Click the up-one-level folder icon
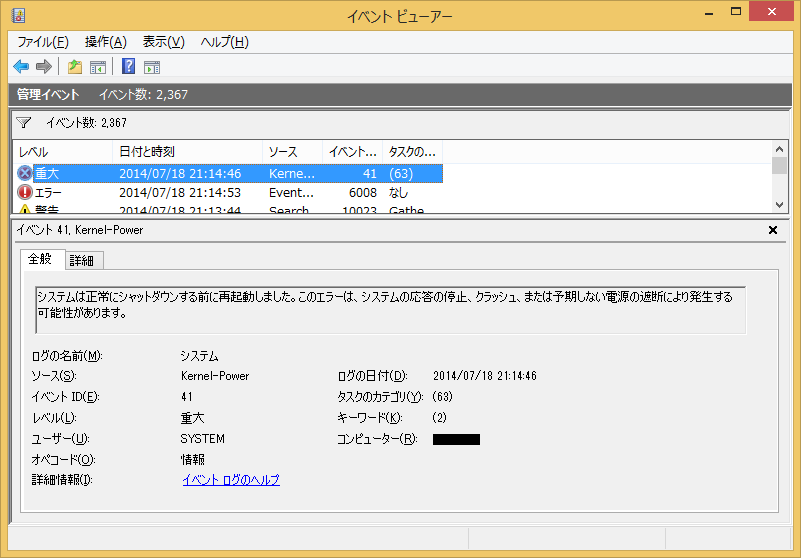The width and height of the screenshot is (801, 558). pyautogui.click(x=75, y=66)
